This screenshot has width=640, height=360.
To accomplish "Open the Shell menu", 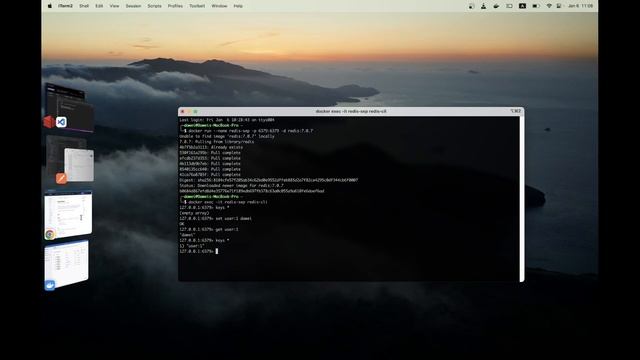I will coord(84,6).
